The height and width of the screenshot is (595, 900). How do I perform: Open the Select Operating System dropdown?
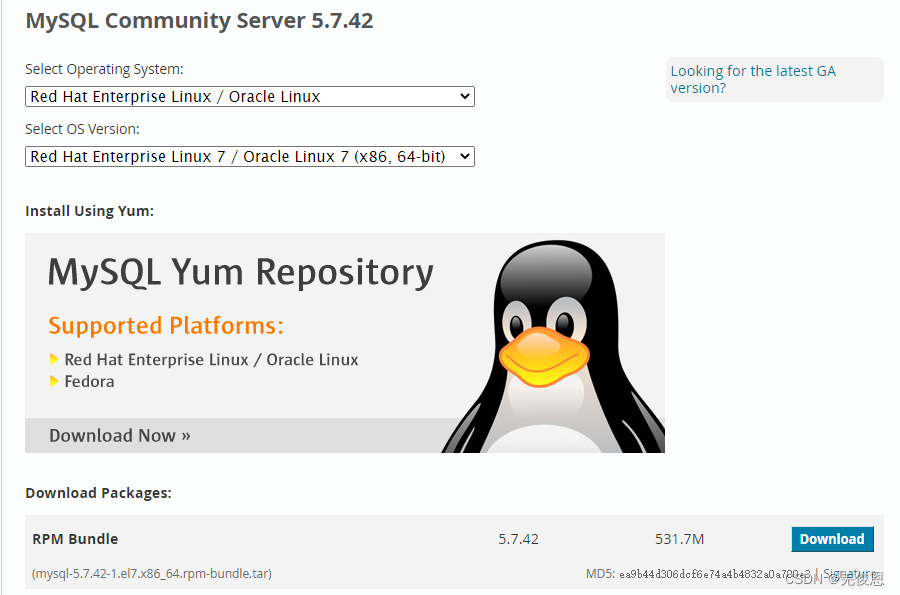pyautogui.click(x=250, y=96)
